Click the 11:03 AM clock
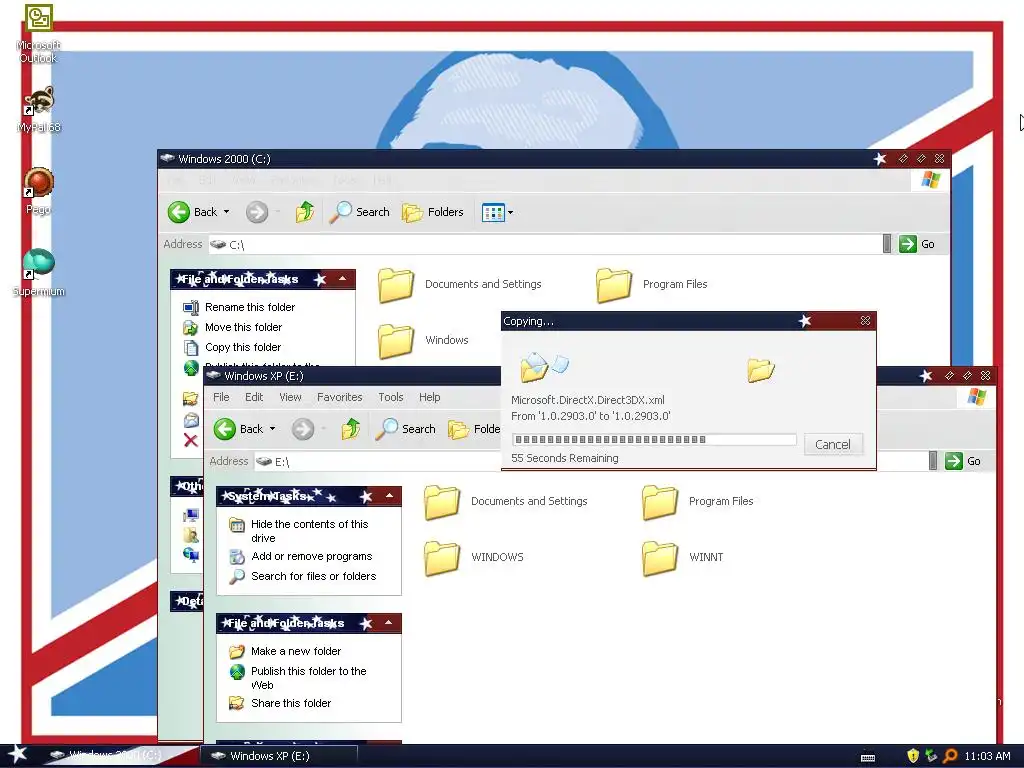Image resolution: width=1024 pixels, height=768 pixels. click(x=987, y=756)
